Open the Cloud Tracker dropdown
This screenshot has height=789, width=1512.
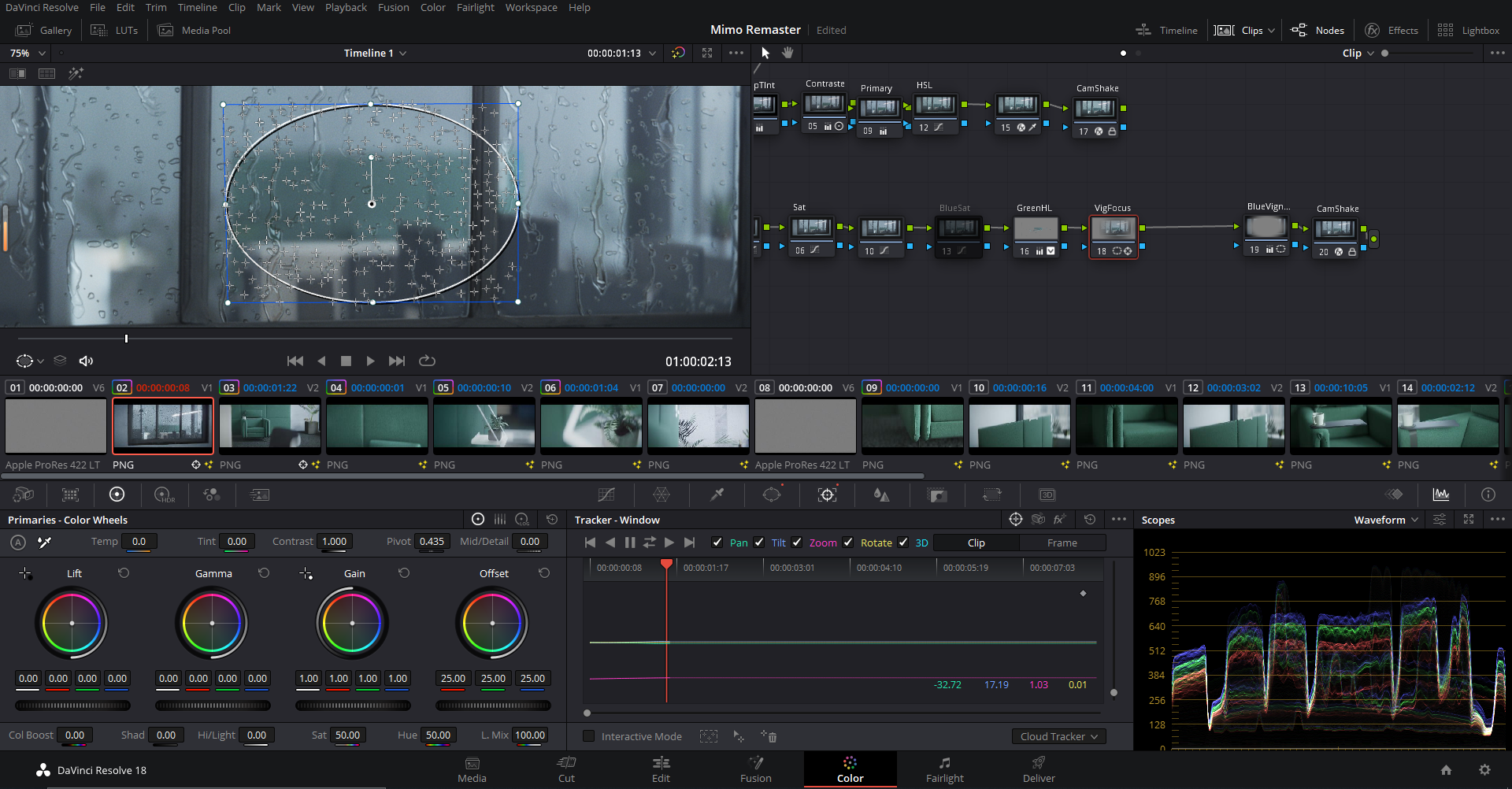pyautogui.click(x=1059, y=736)
